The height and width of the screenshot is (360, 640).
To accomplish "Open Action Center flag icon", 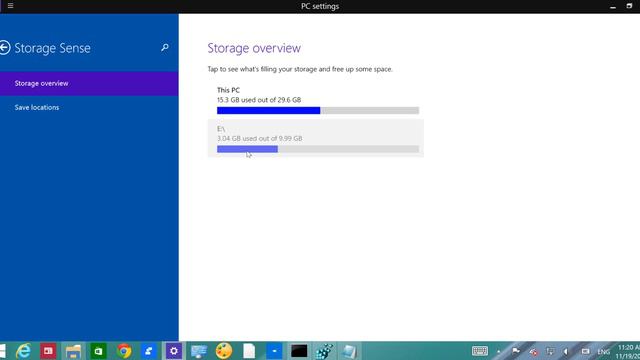I will point(516,351).
